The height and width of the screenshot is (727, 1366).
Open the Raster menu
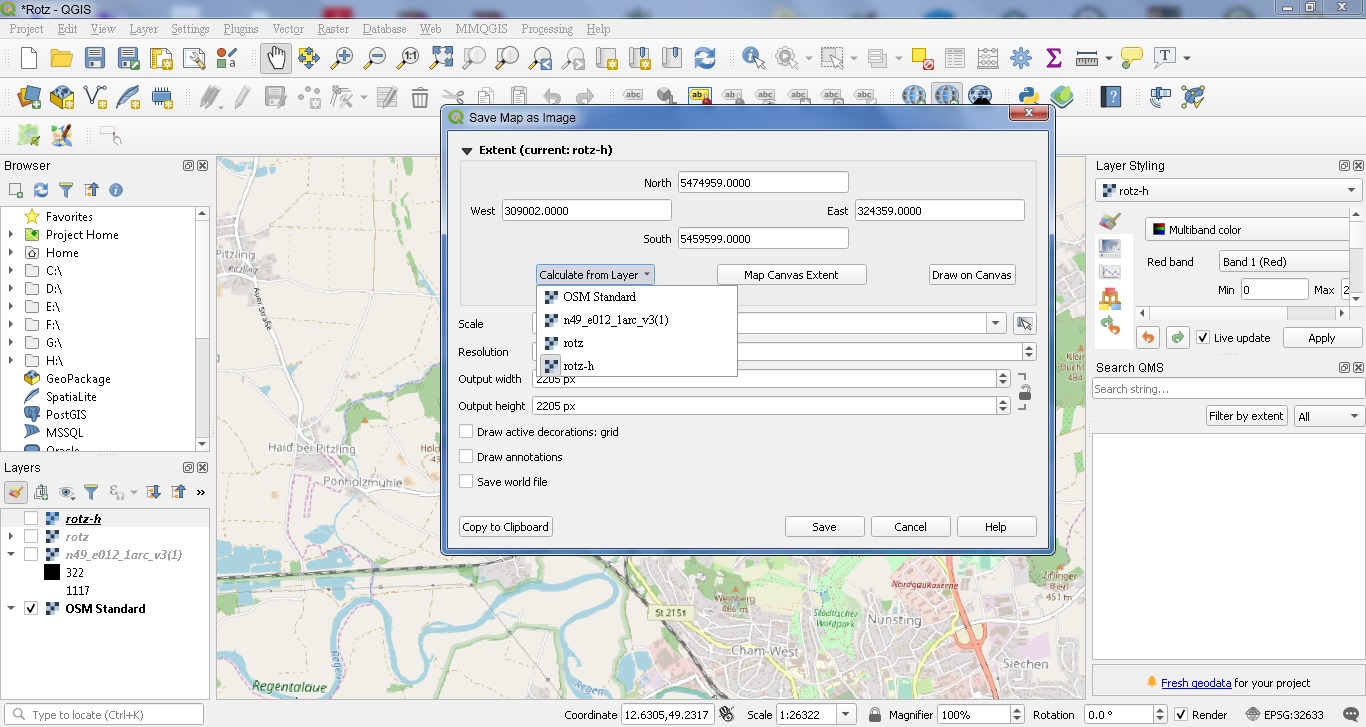click(x=333, y=29)
